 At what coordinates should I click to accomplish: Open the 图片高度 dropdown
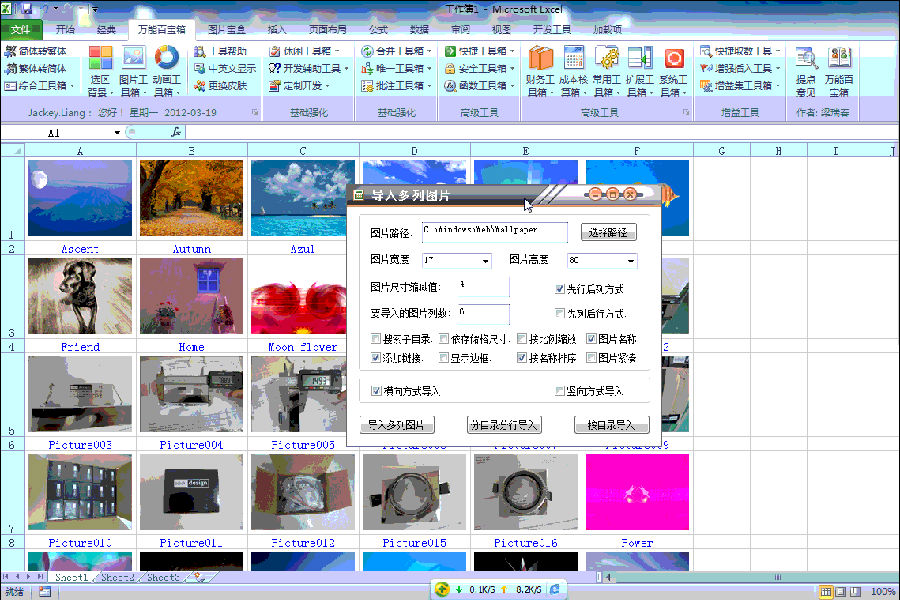pos(630,262)
